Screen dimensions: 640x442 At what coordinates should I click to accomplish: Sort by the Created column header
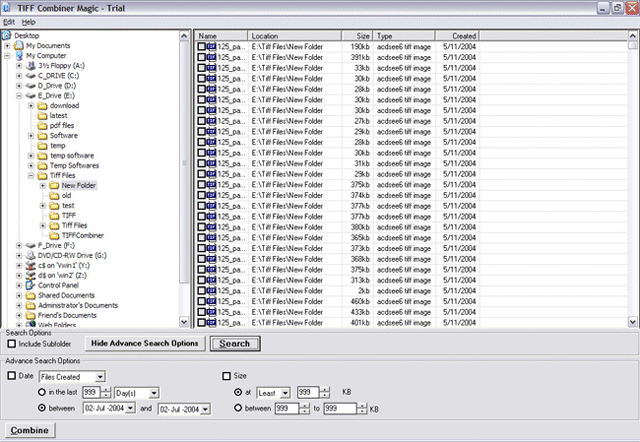(x=457, y=36)
